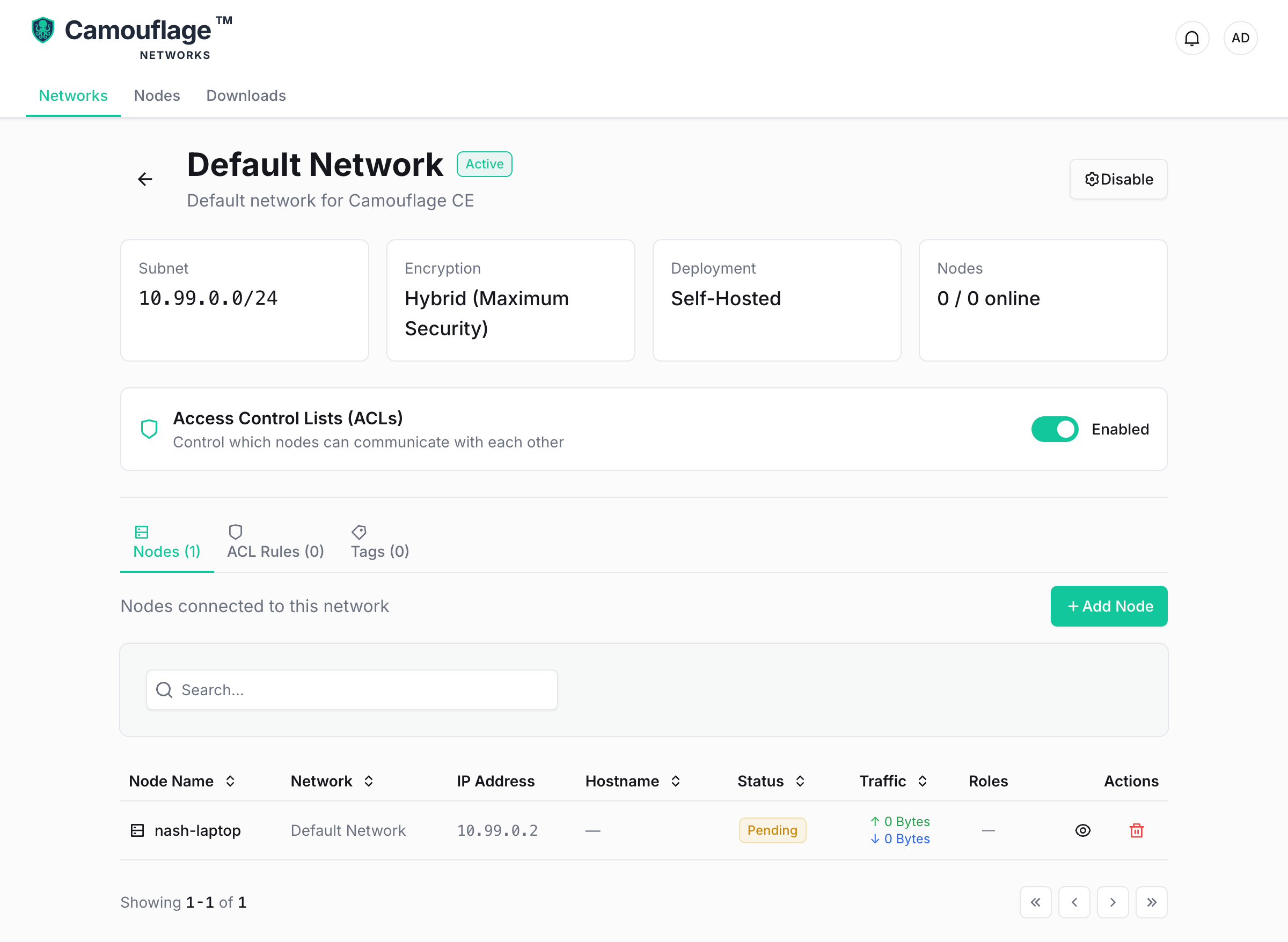
Task: Click the Enabled label beside ACL switch
Action: point(1121,429)
